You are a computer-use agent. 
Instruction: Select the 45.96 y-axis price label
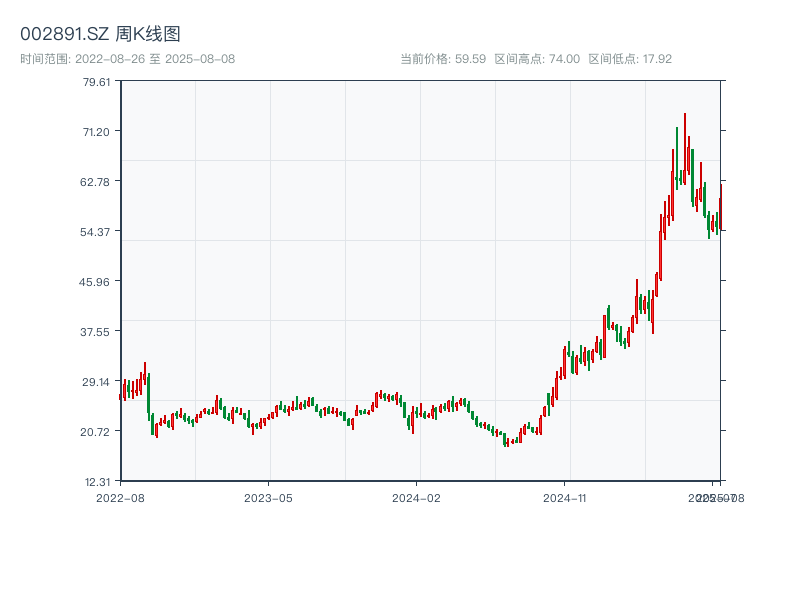(96, 282)
